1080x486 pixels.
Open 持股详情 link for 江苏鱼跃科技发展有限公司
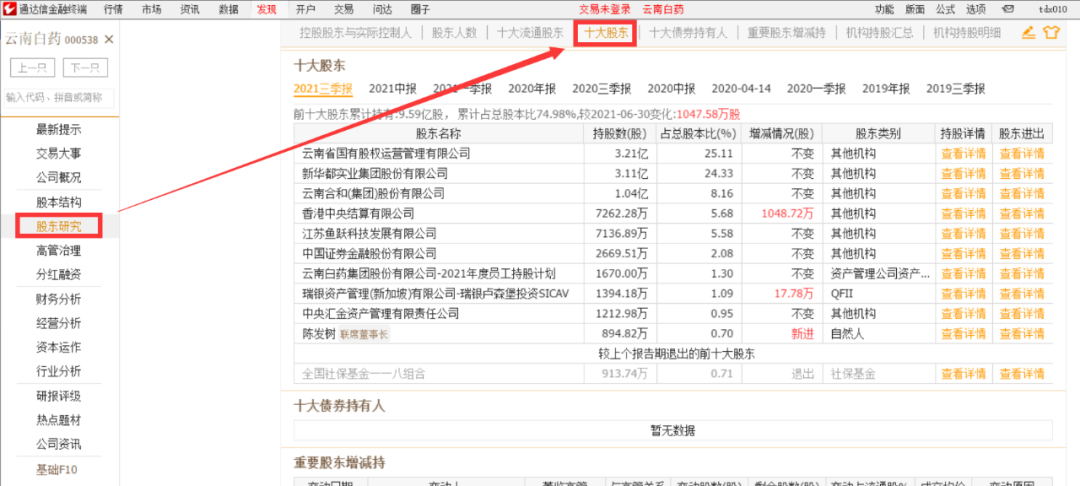click(963, 233)
